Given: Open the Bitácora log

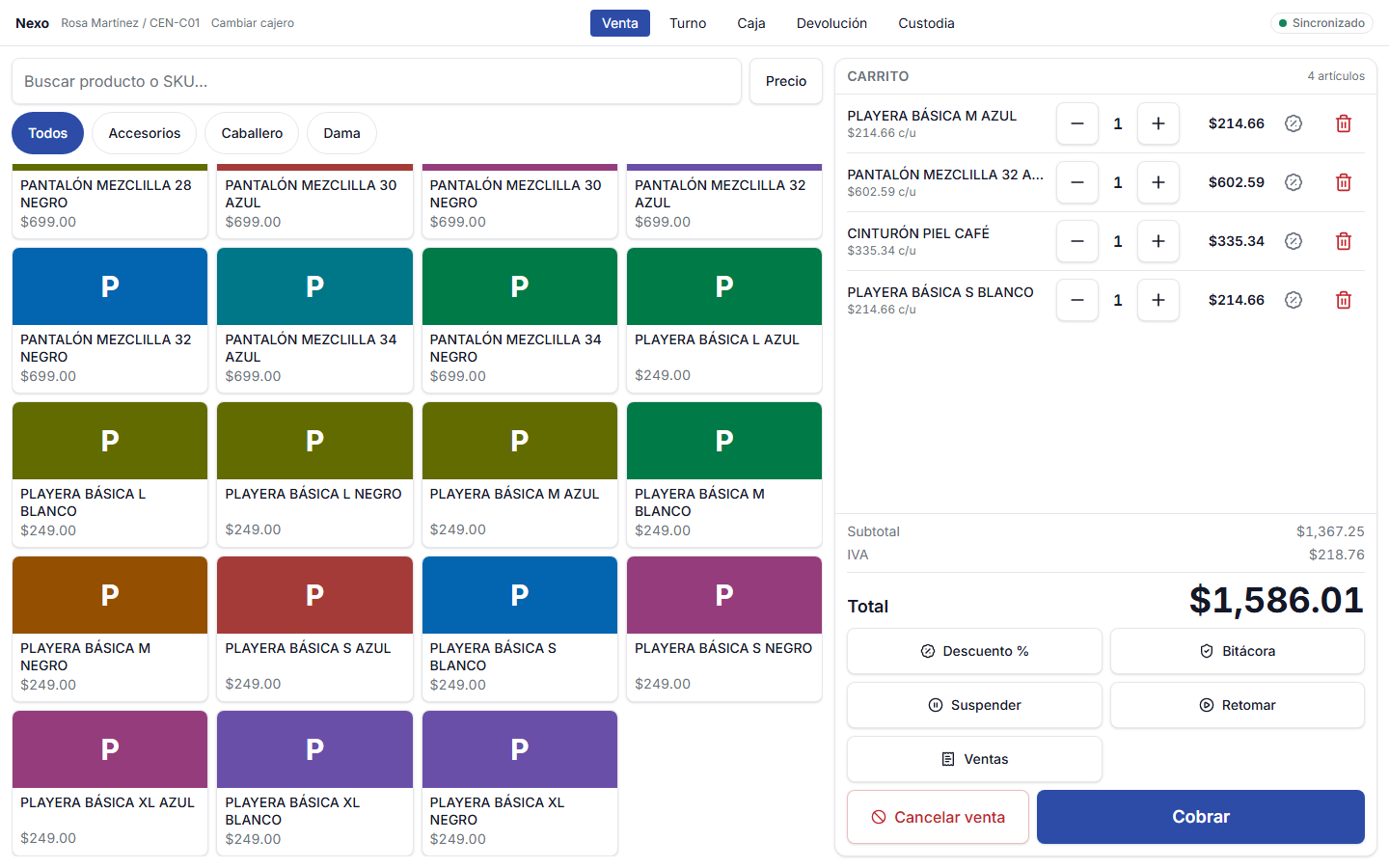Looking at the screenshot, I should coord(1238,651).
